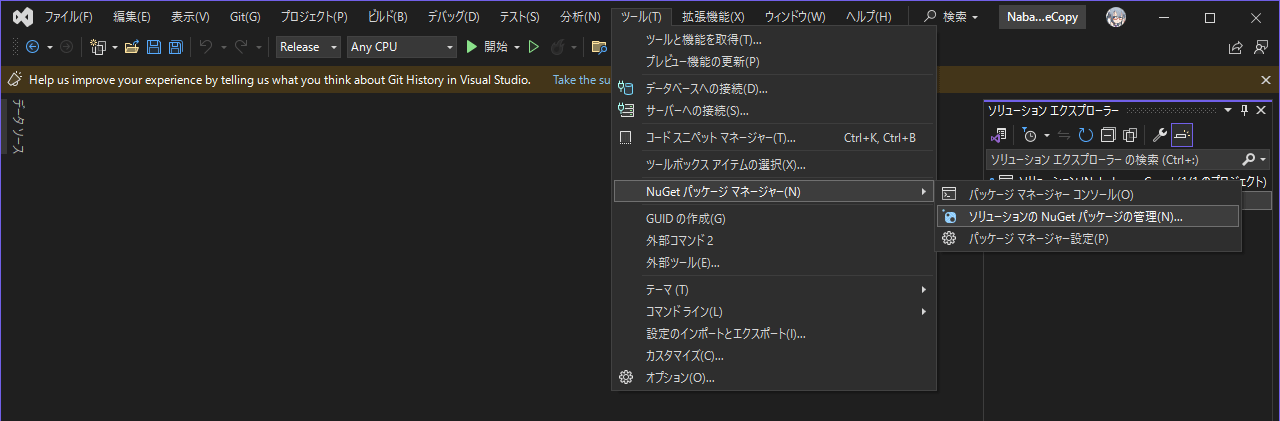Viewport: 1280px width, 421px height.
Task: Show all files icon in Solution Explorer
Action: tap(1130, 134)
